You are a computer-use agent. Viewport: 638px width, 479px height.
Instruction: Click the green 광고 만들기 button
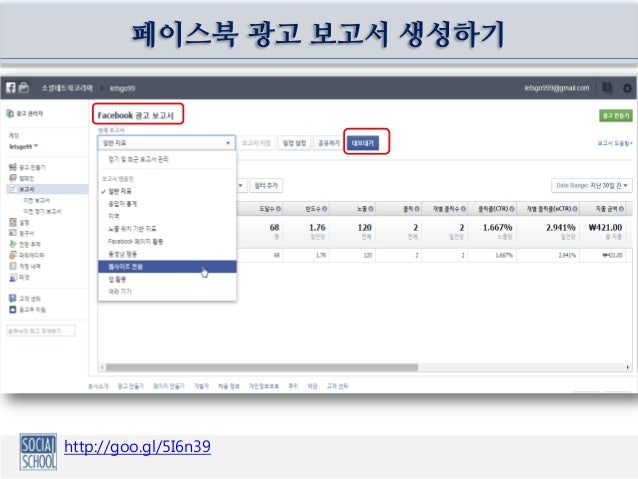pos(616,116)
